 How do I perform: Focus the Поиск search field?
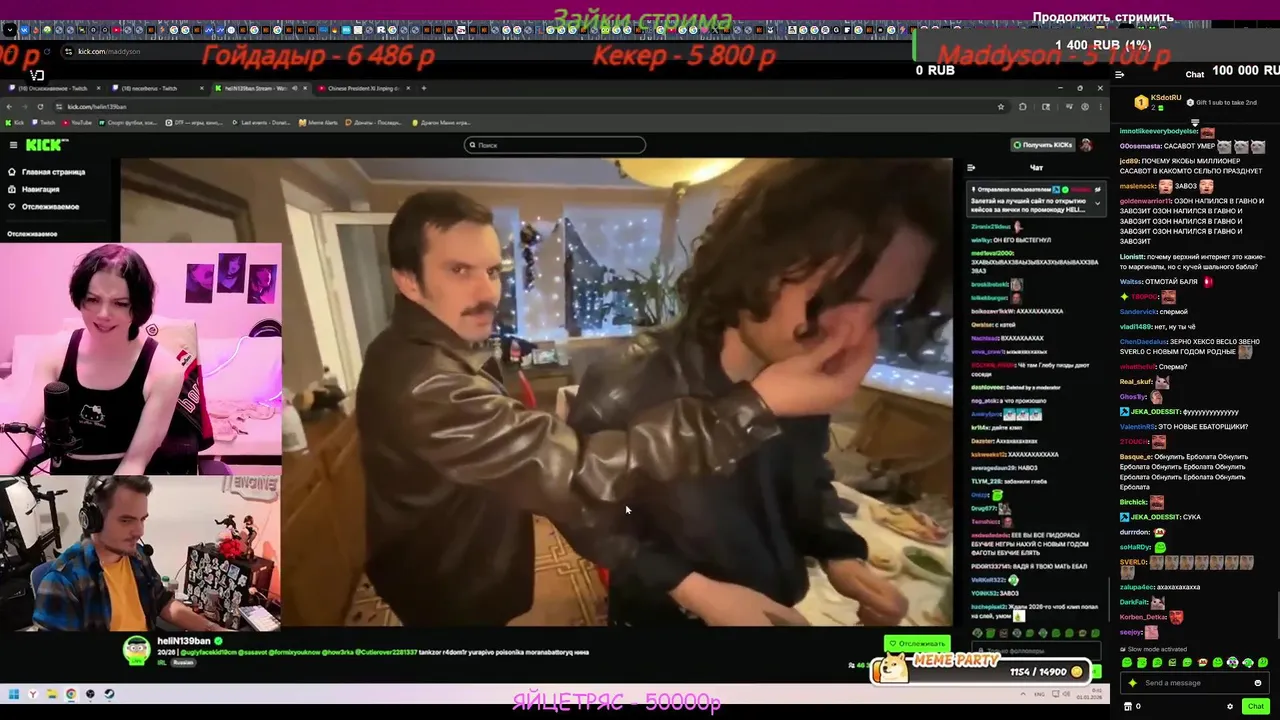pyautogui.click(x=555, y=145)
